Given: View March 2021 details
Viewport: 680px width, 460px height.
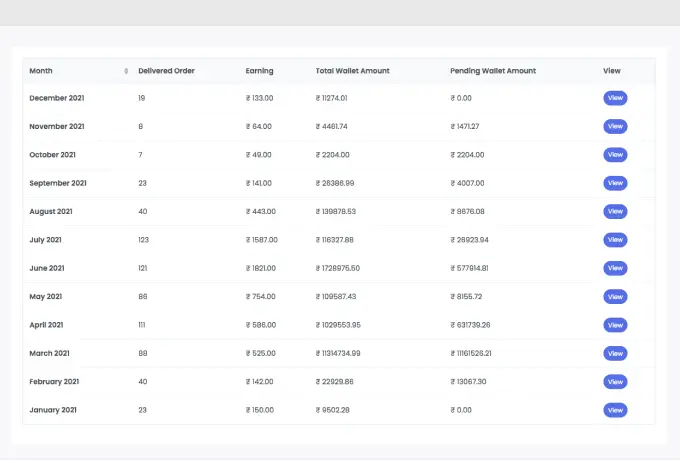Looking at the screenshot, I should (x=615, y=353).
